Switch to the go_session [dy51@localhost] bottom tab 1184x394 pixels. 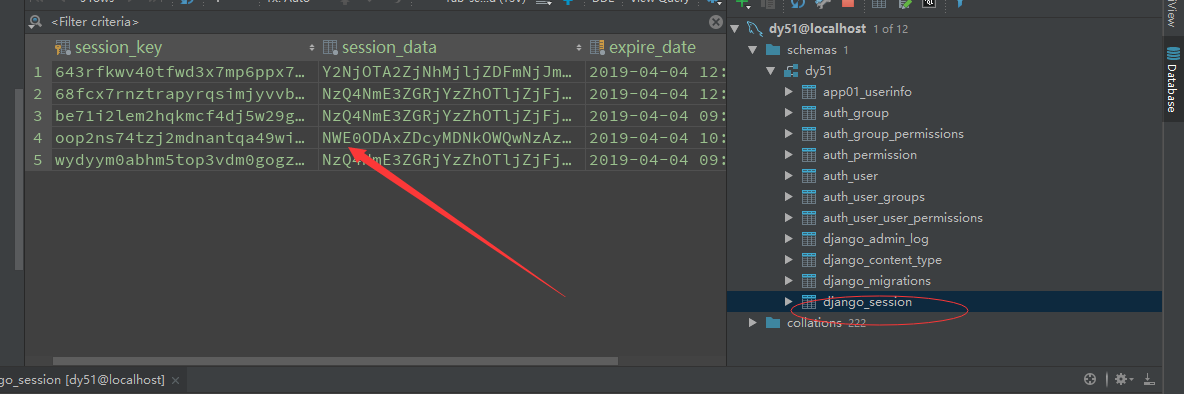82,380
